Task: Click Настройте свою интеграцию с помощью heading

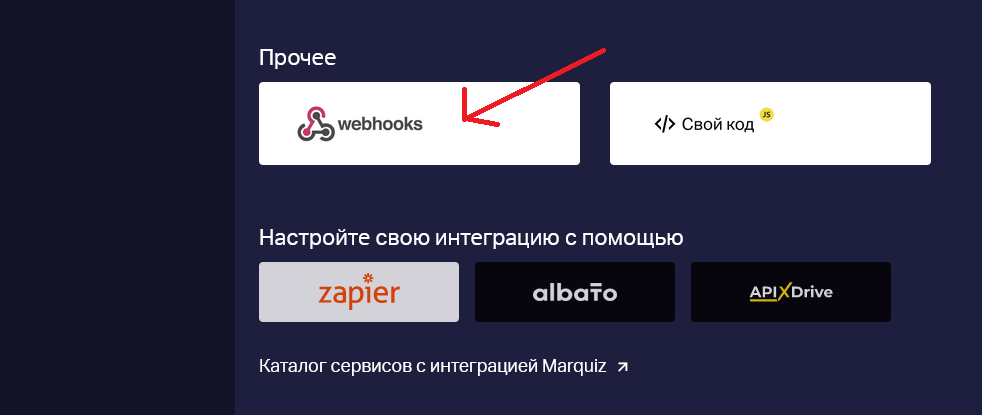Action: click(471, 238)
